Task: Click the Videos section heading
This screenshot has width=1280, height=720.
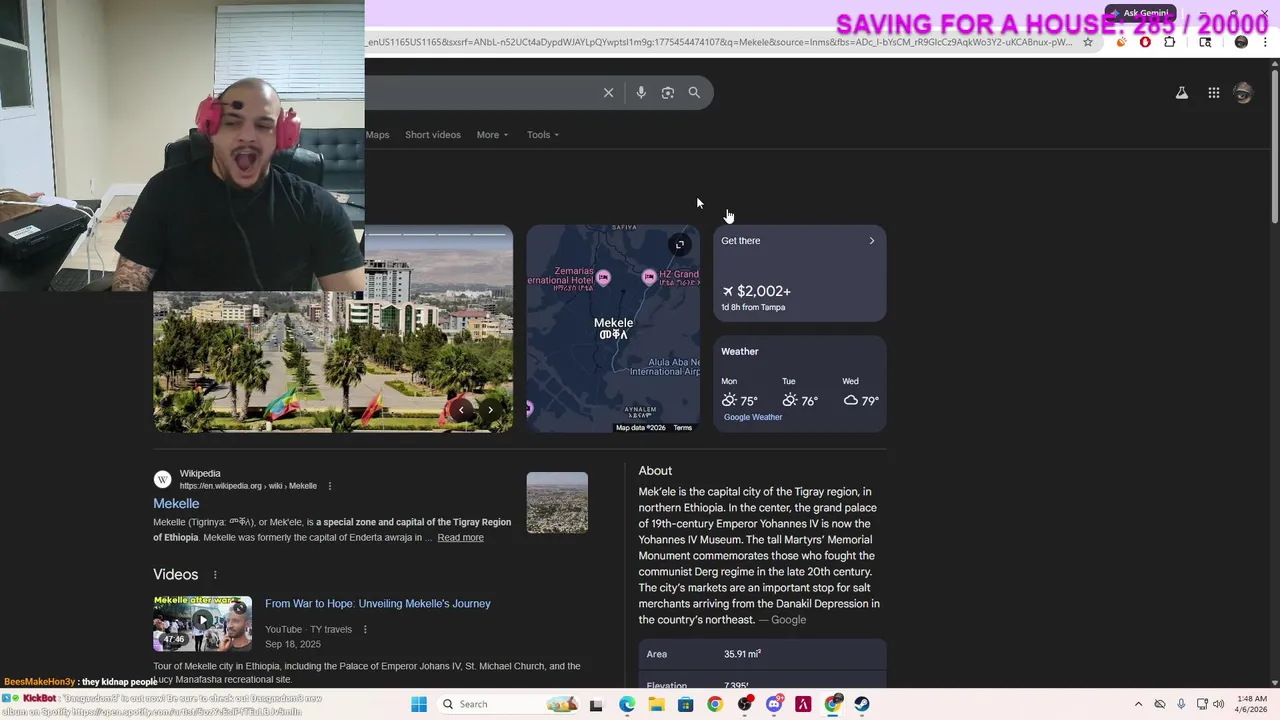Action: (x=175, y=575)
